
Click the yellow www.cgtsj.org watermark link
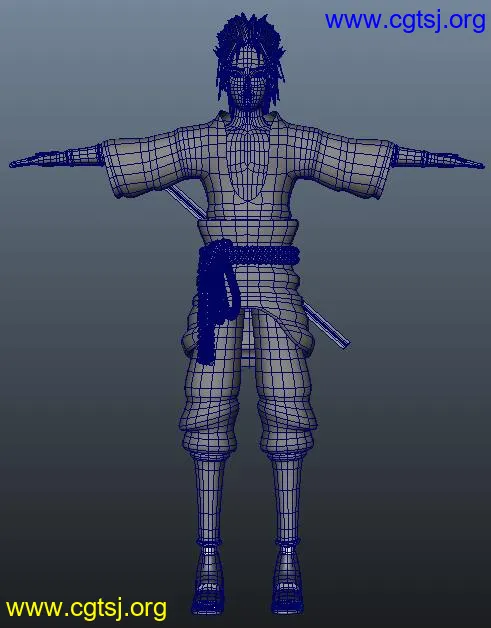[x=86, y=609]
